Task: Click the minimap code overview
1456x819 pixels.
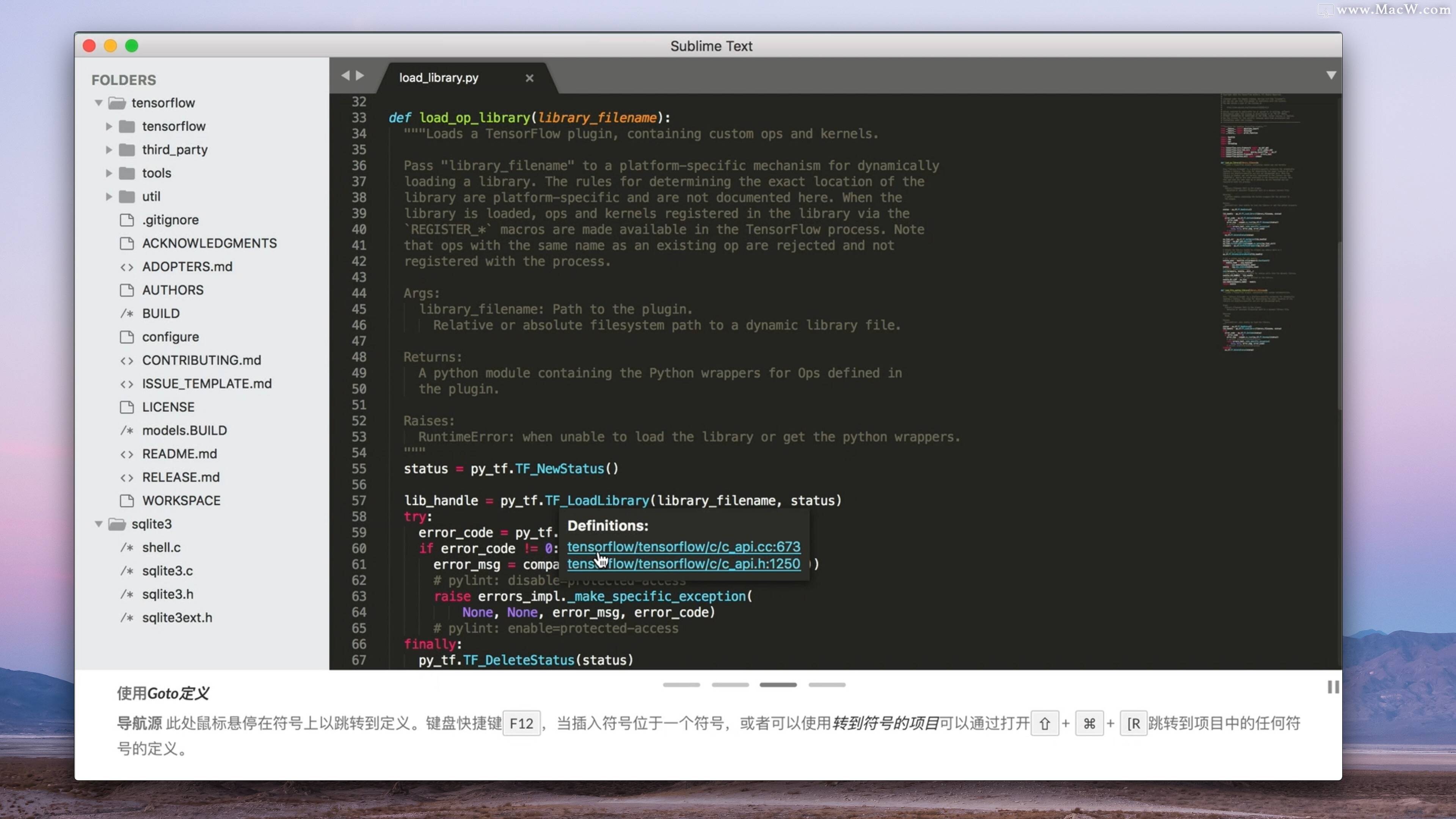Action: pyautogui.click(x=1260, y=223)
